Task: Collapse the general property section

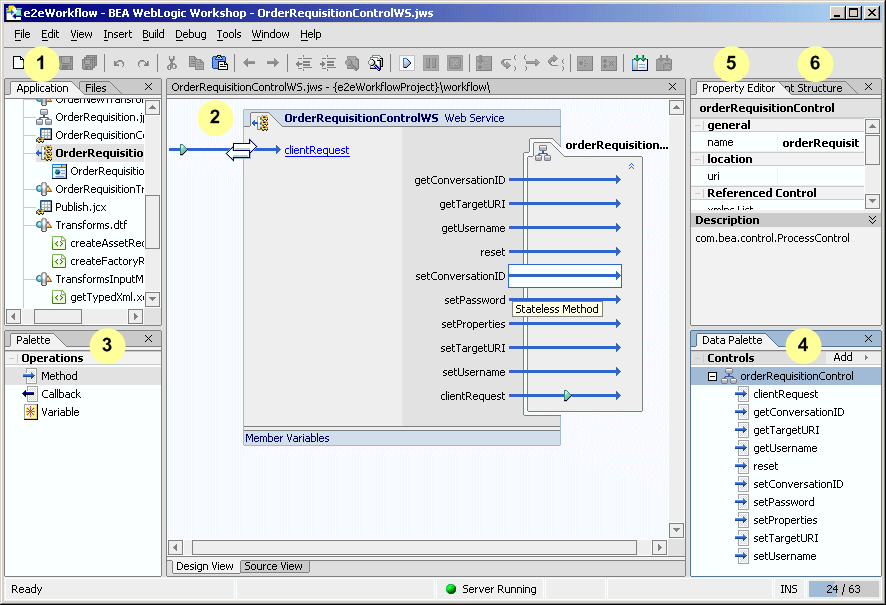Action: pos(698,125)
